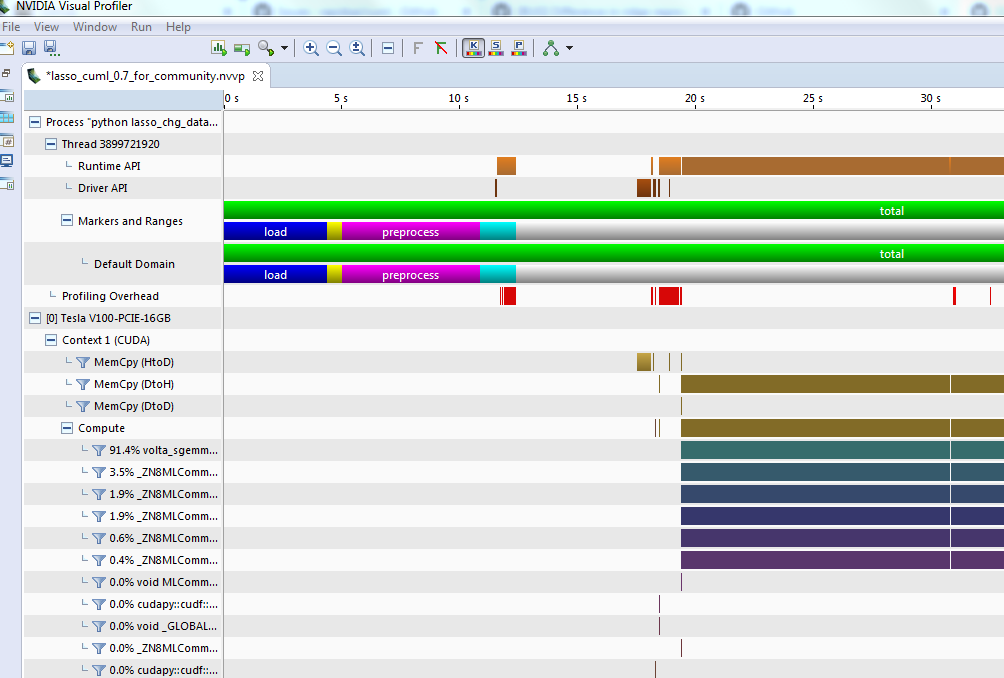Click the restore view icon in left sidebar
1004x678 pixels.
(x=6, y=73)
